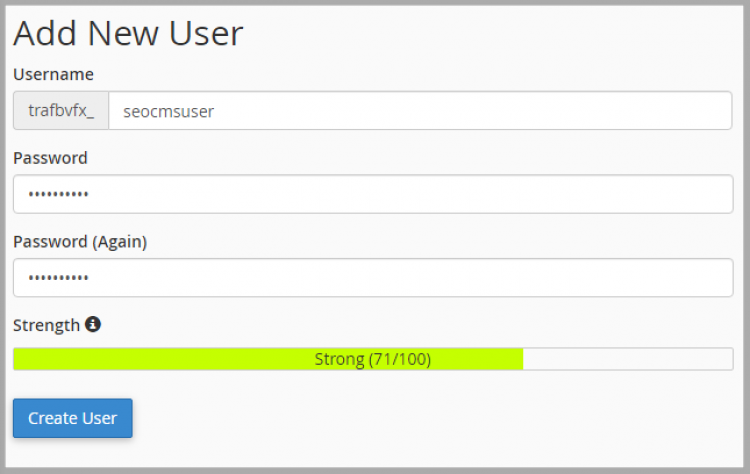Click the Username field label

pyautogui.click(x=53, y=74)
